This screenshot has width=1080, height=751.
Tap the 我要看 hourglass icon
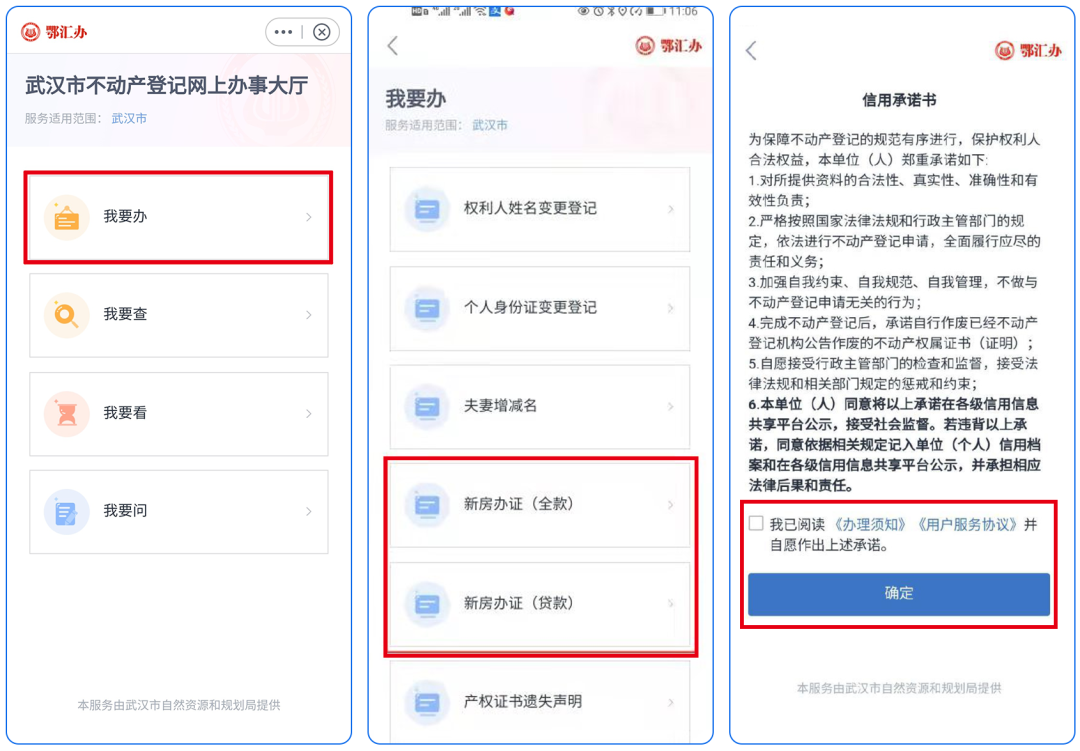click(x=67, y=414)
